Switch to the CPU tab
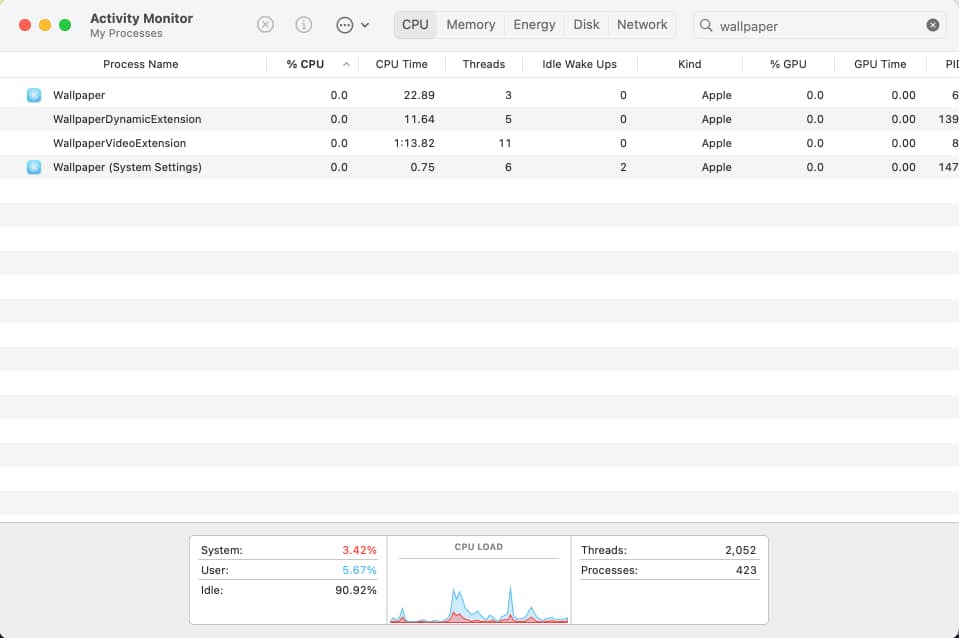The height and width of the screenshot is (638, 959). pos(415,24)
